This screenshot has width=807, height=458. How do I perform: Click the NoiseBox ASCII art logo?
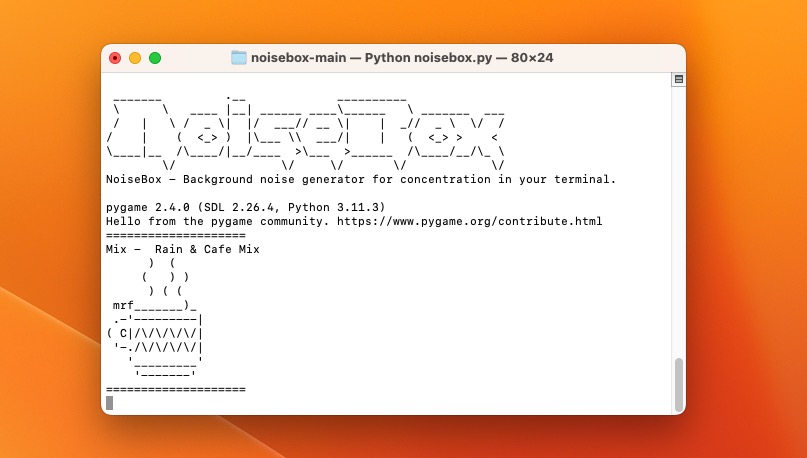pos(306,132)
